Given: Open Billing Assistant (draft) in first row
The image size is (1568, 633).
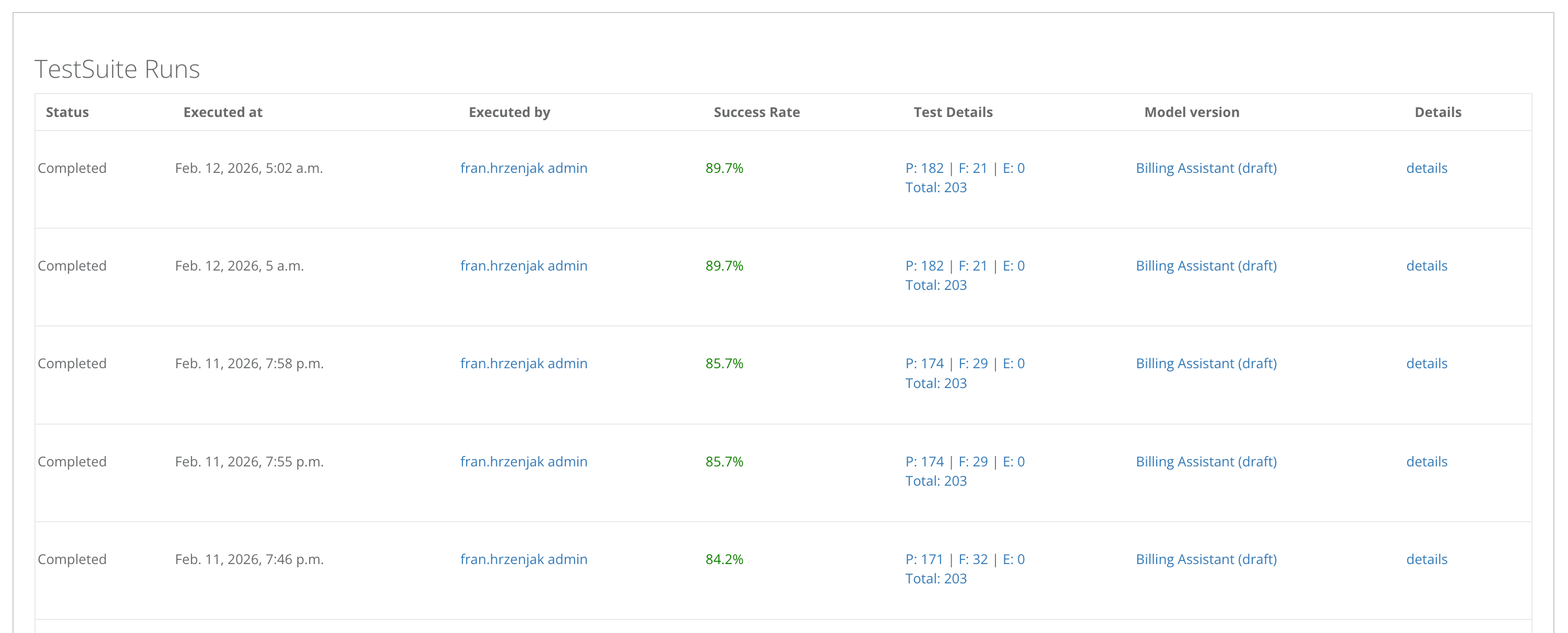Looking at the screenshot, I should coord(1206,168).
